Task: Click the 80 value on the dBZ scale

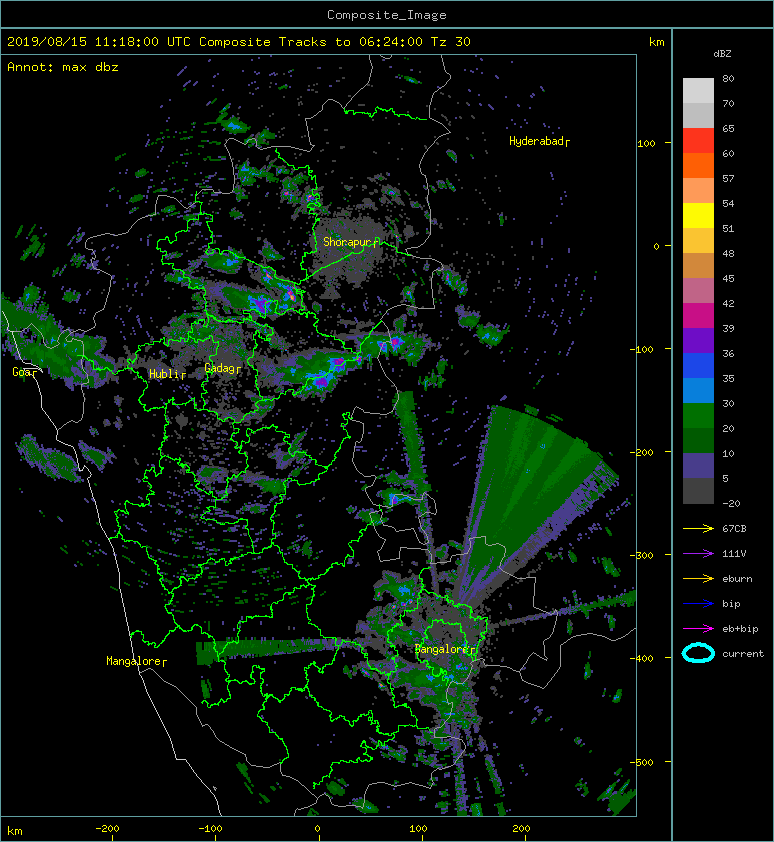Action: point(728,78)
